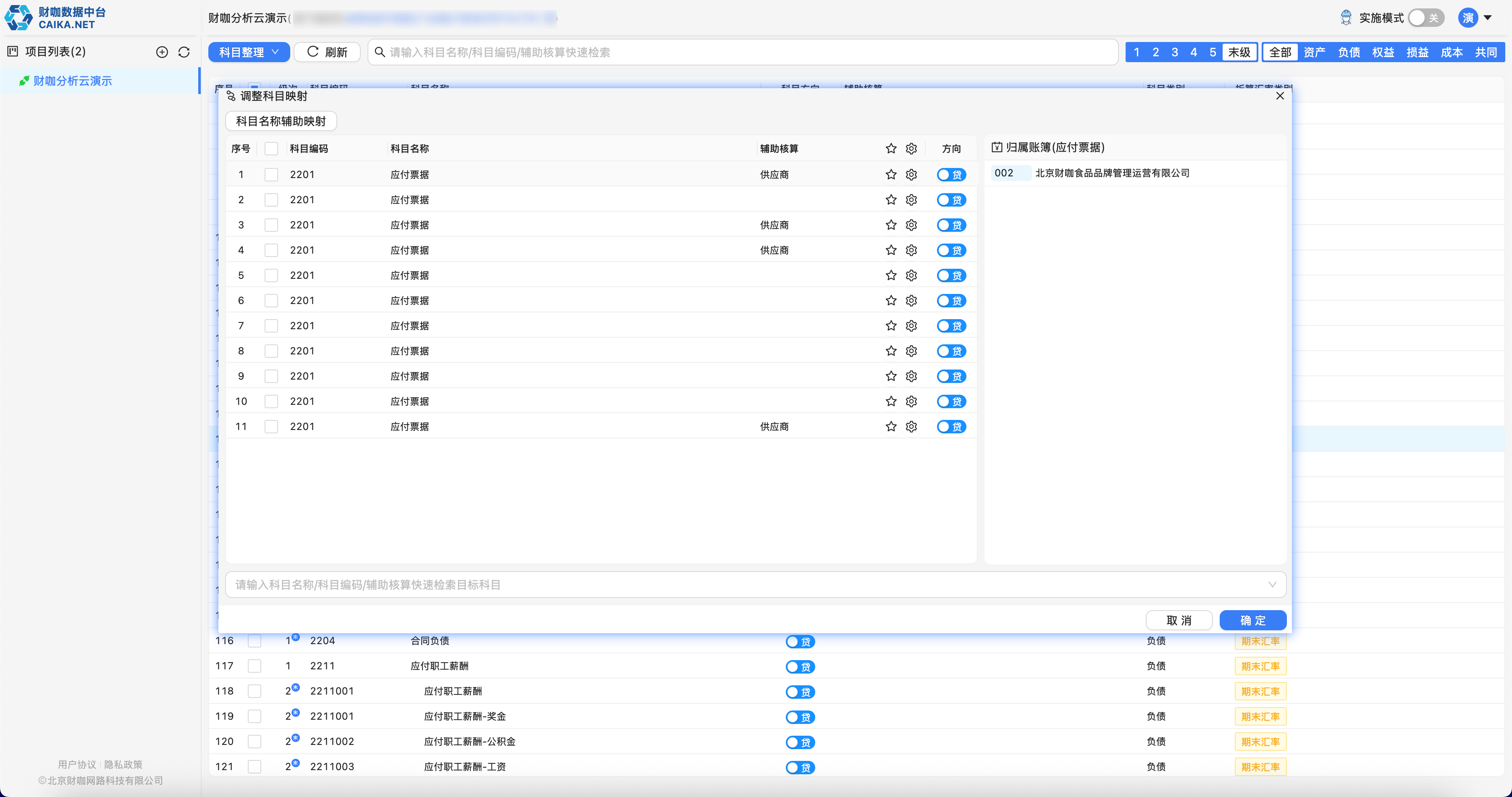The image size is (1512, 797).
Task: Click the search magnifier icon in toolbar
Action: coord(380,52)
